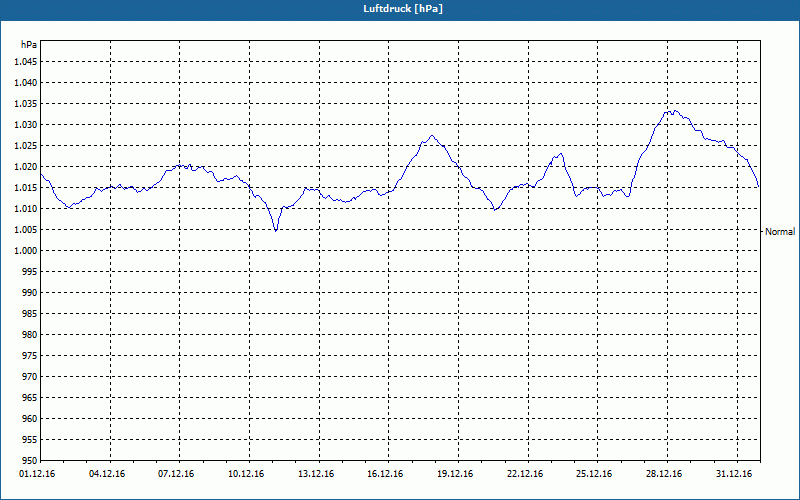
Task: Select the 1.035 y-axis value
Action: pos(26,104)
